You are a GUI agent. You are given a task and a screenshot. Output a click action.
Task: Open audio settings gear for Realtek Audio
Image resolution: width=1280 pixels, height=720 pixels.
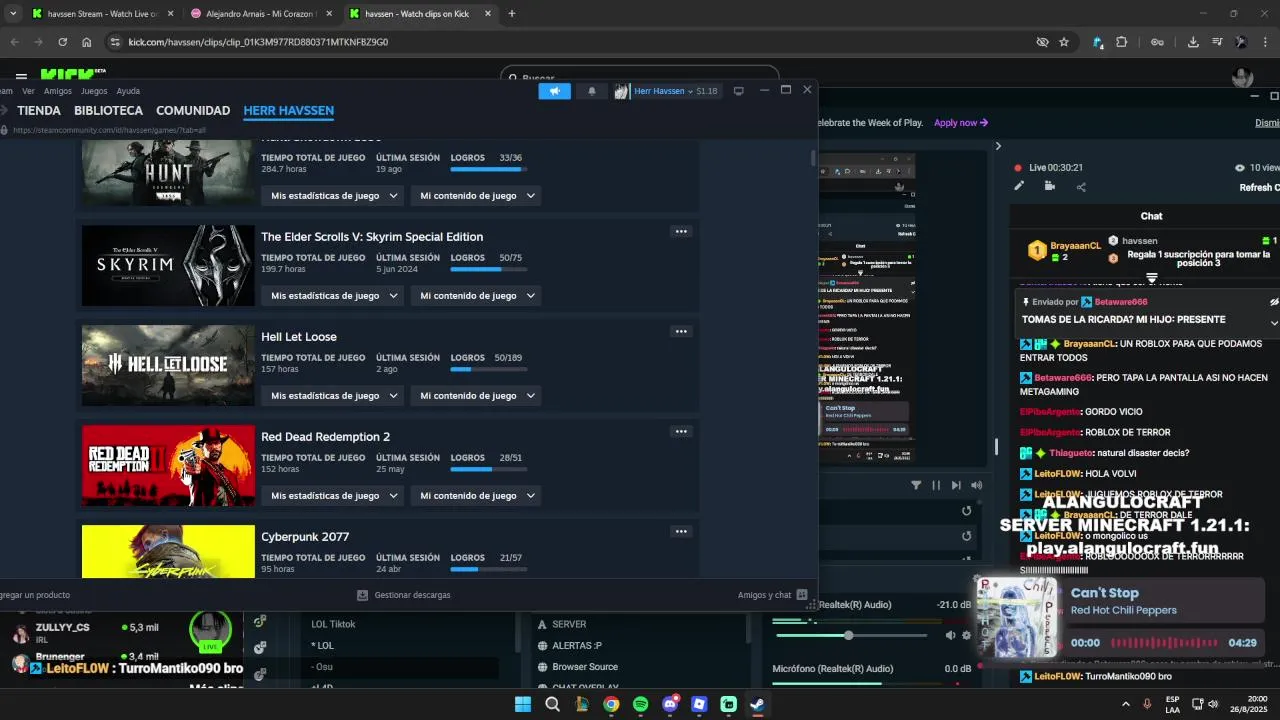point(966,635)
